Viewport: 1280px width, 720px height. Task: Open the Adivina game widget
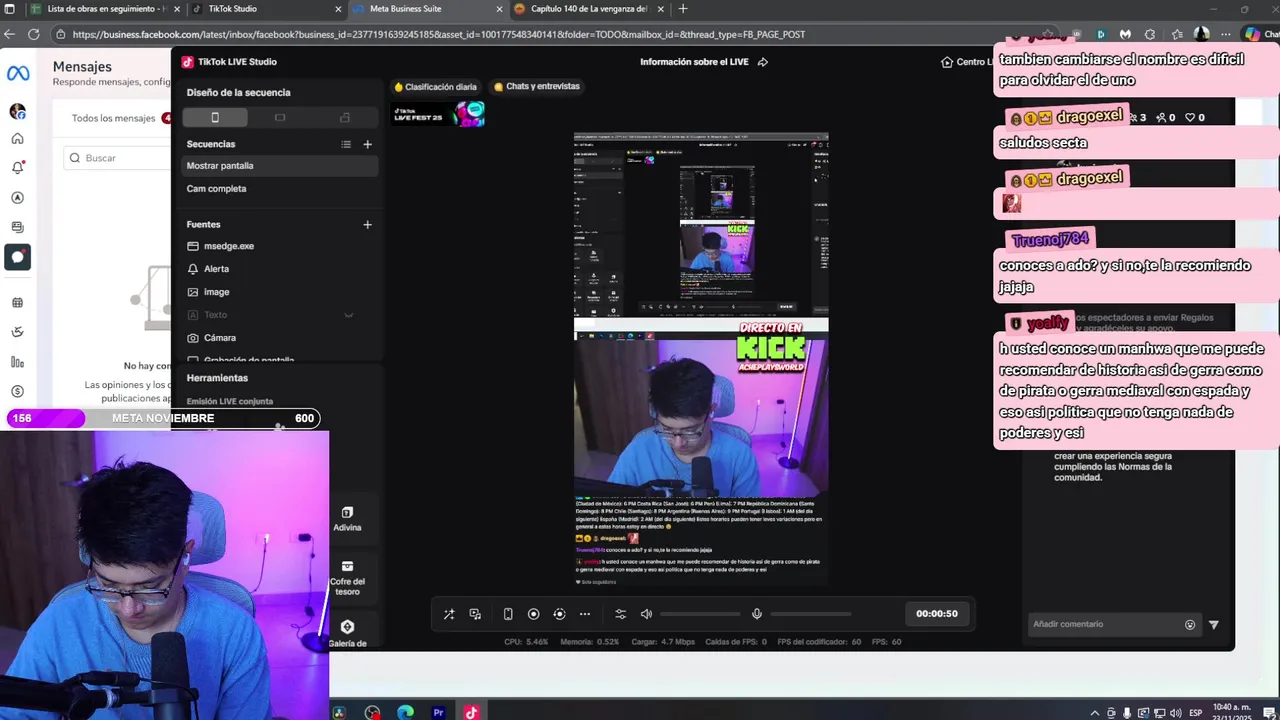(347, 519)
